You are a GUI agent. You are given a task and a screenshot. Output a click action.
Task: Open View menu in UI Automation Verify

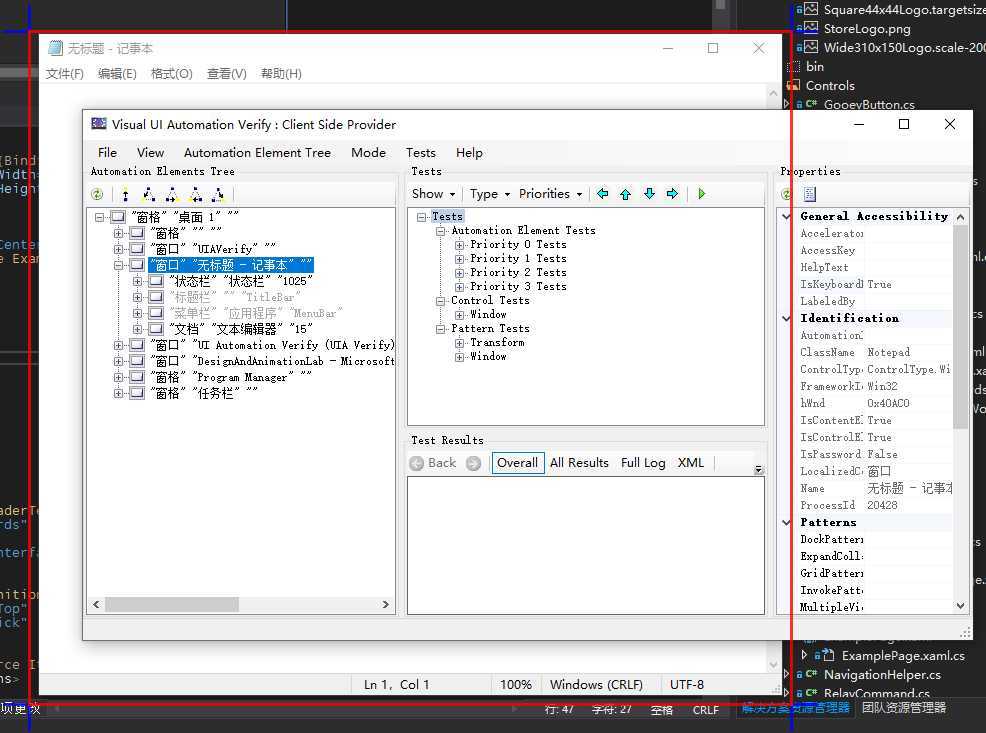[150, 153]
